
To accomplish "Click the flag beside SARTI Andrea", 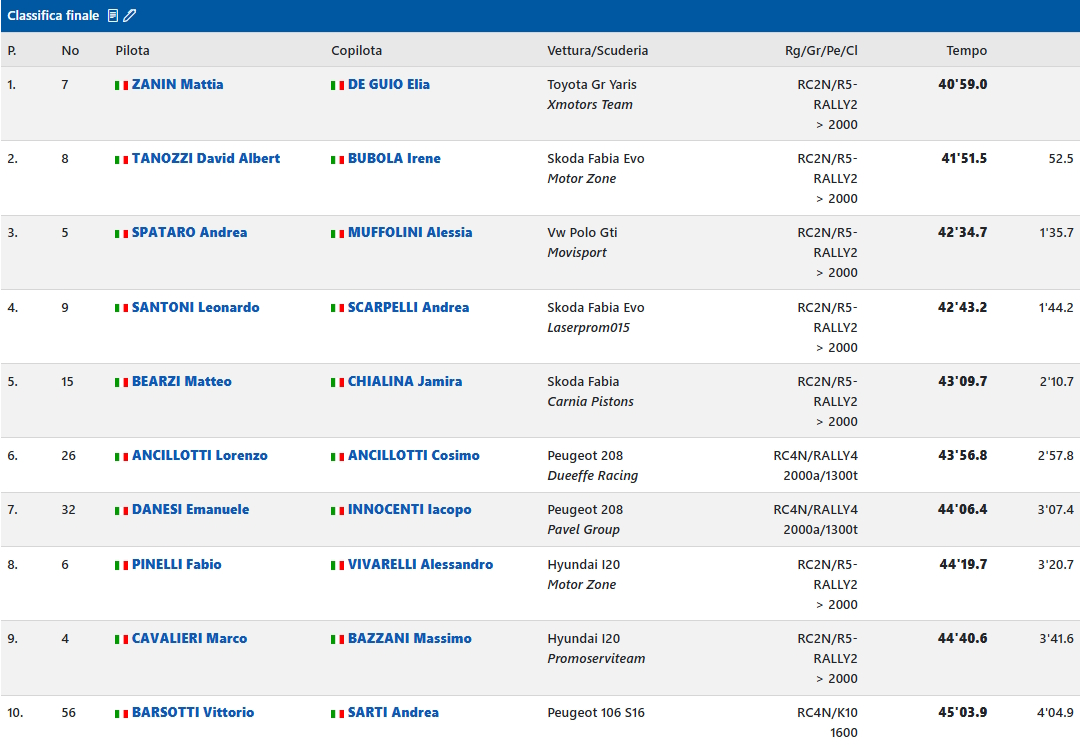I will 337,713.
